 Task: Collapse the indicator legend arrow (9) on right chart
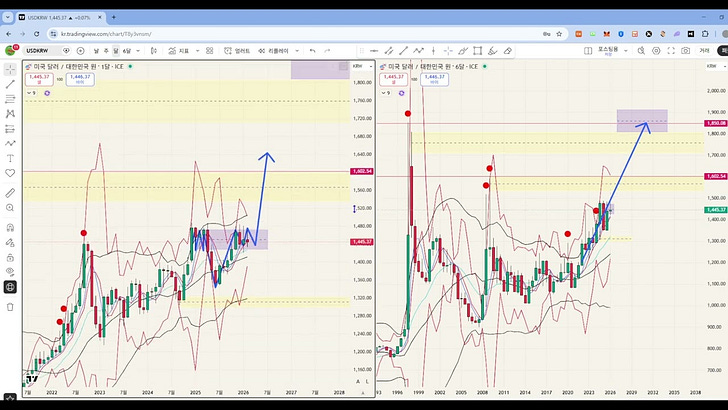384,93
